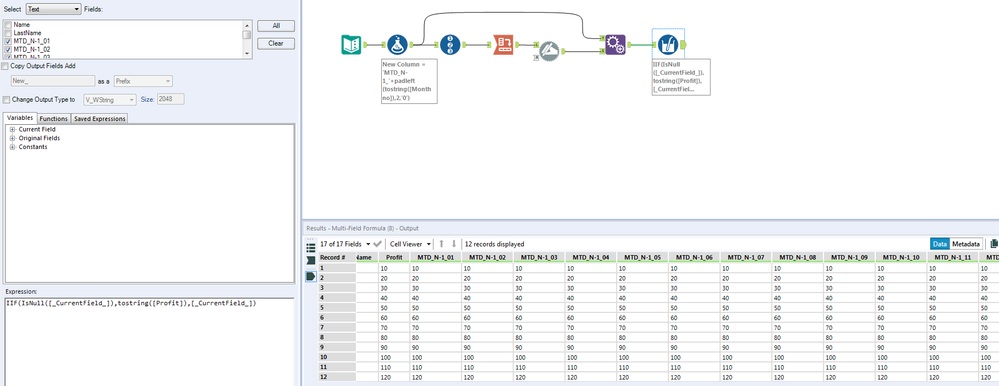The width and height of the screenshot is (999, 386).
Task: Click the Clear button to deselect fields
Action: pos(276,44)
